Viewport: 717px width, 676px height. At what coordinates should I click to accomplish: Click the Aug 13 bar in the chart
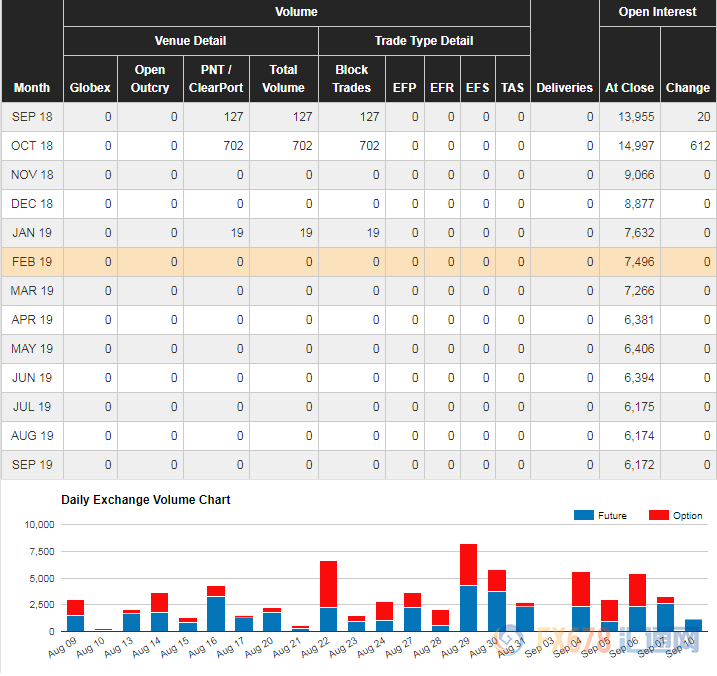[x=132, y=621]
